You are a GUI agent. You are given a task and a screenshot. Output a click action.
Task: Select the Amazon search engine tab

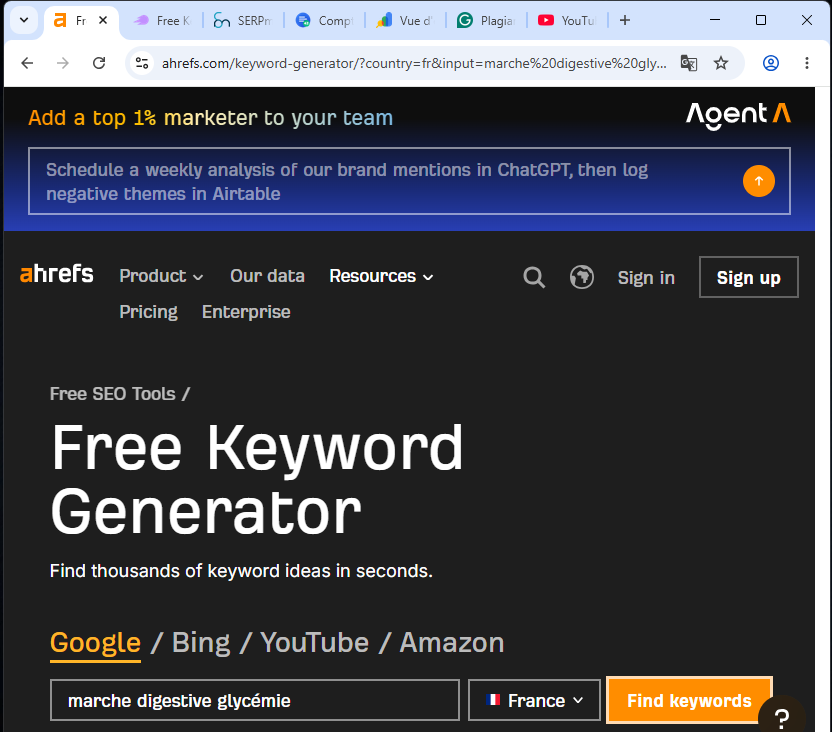[452, 643]
